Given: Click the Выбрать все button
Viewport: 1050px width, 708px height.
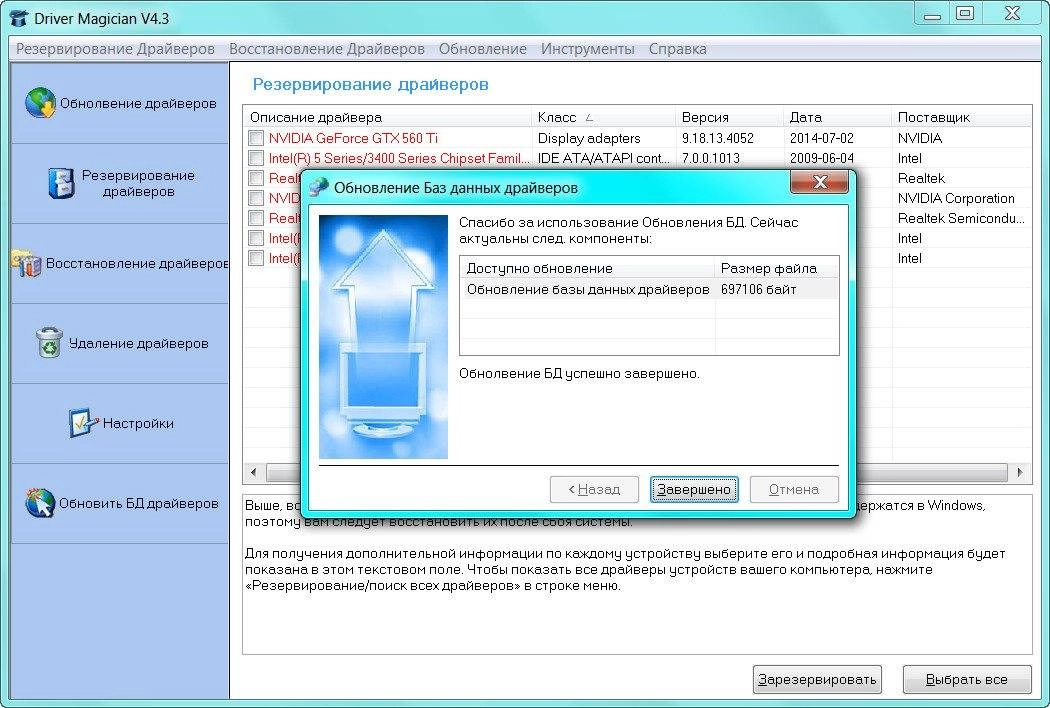Looking at the screenshot, I should (966, 679).
